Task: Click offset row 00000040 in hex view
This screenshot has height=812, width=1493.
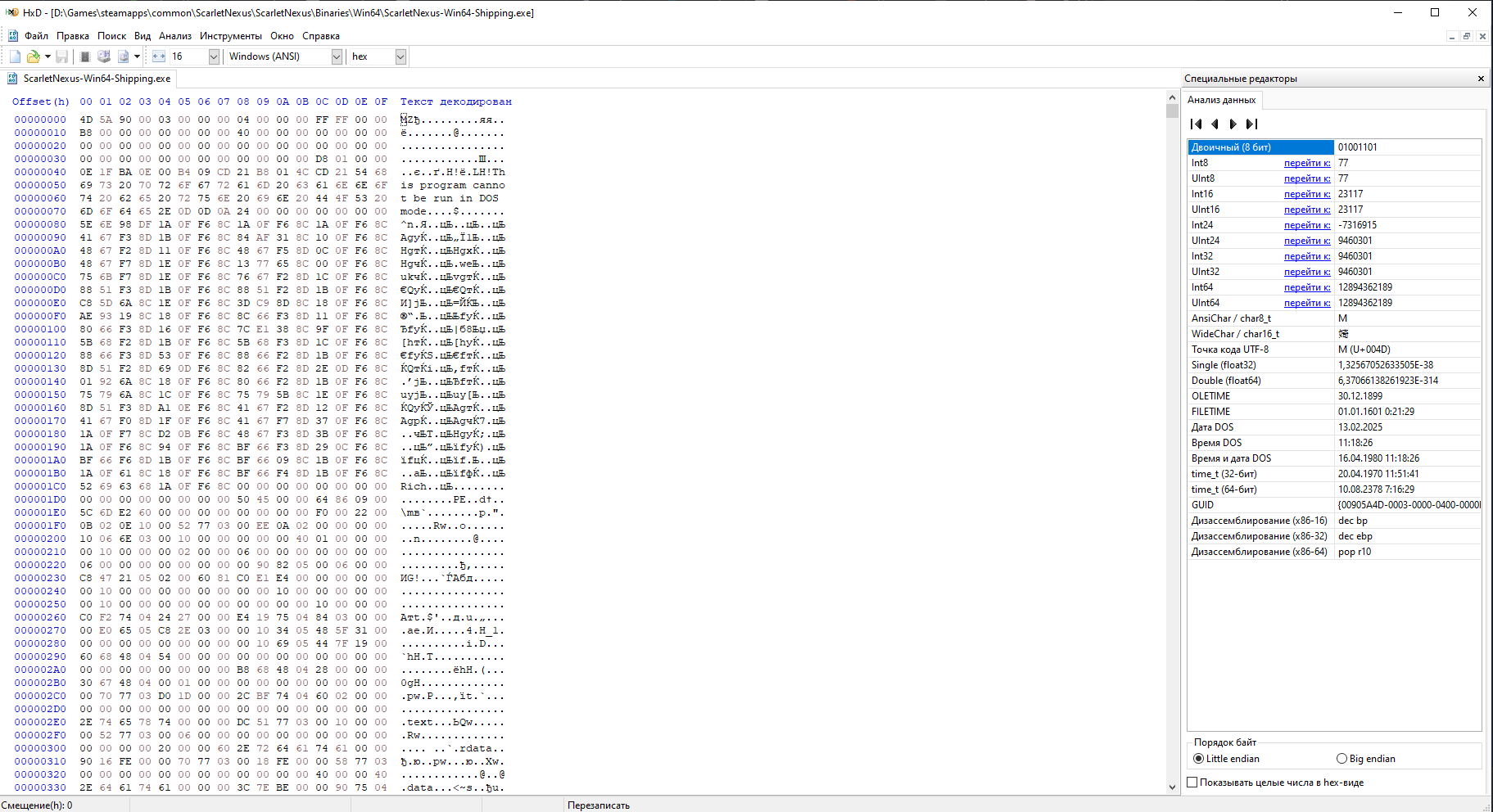Action: [40, 172]
